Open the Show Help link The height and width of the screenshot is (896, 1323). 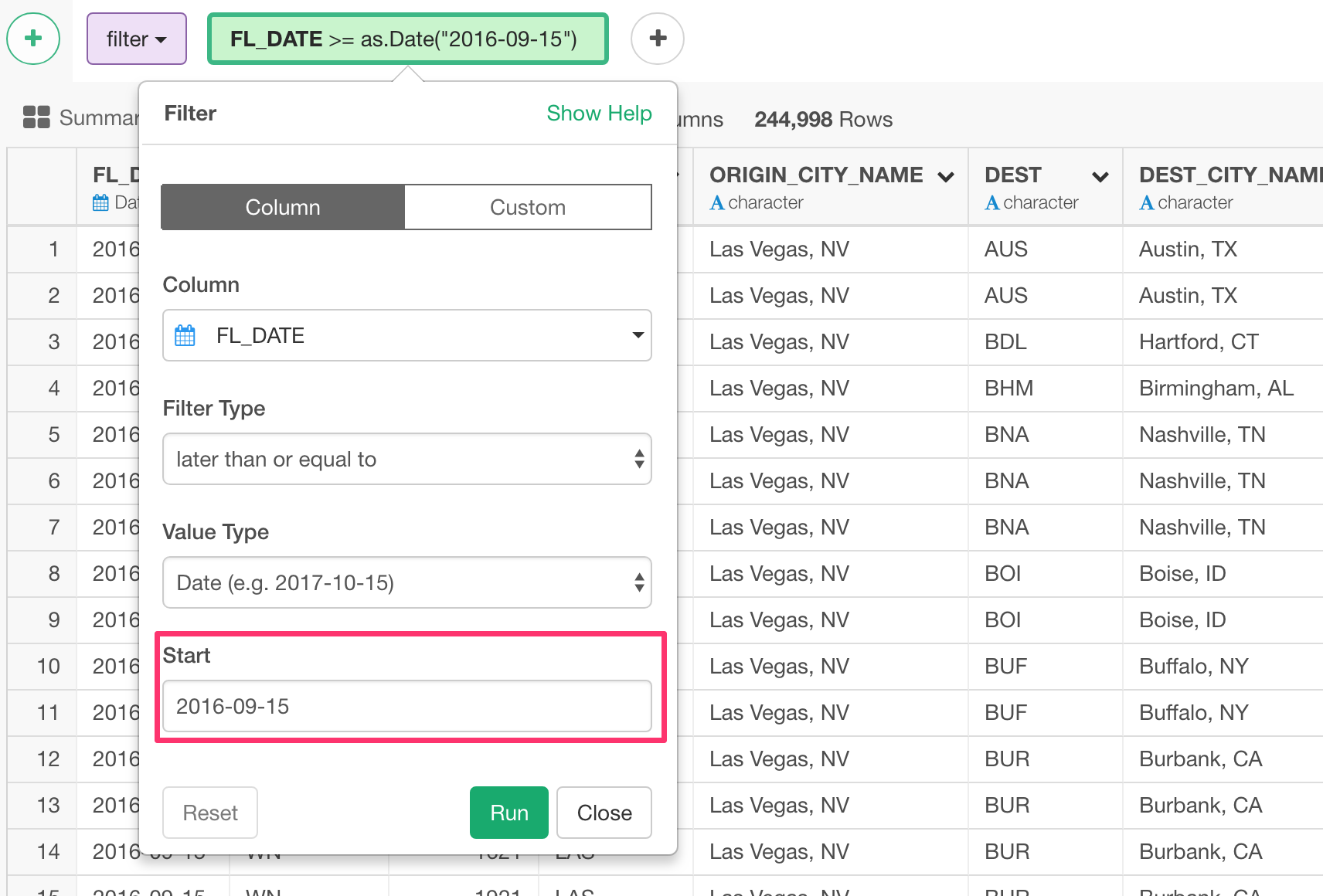(x=599, y=113)
